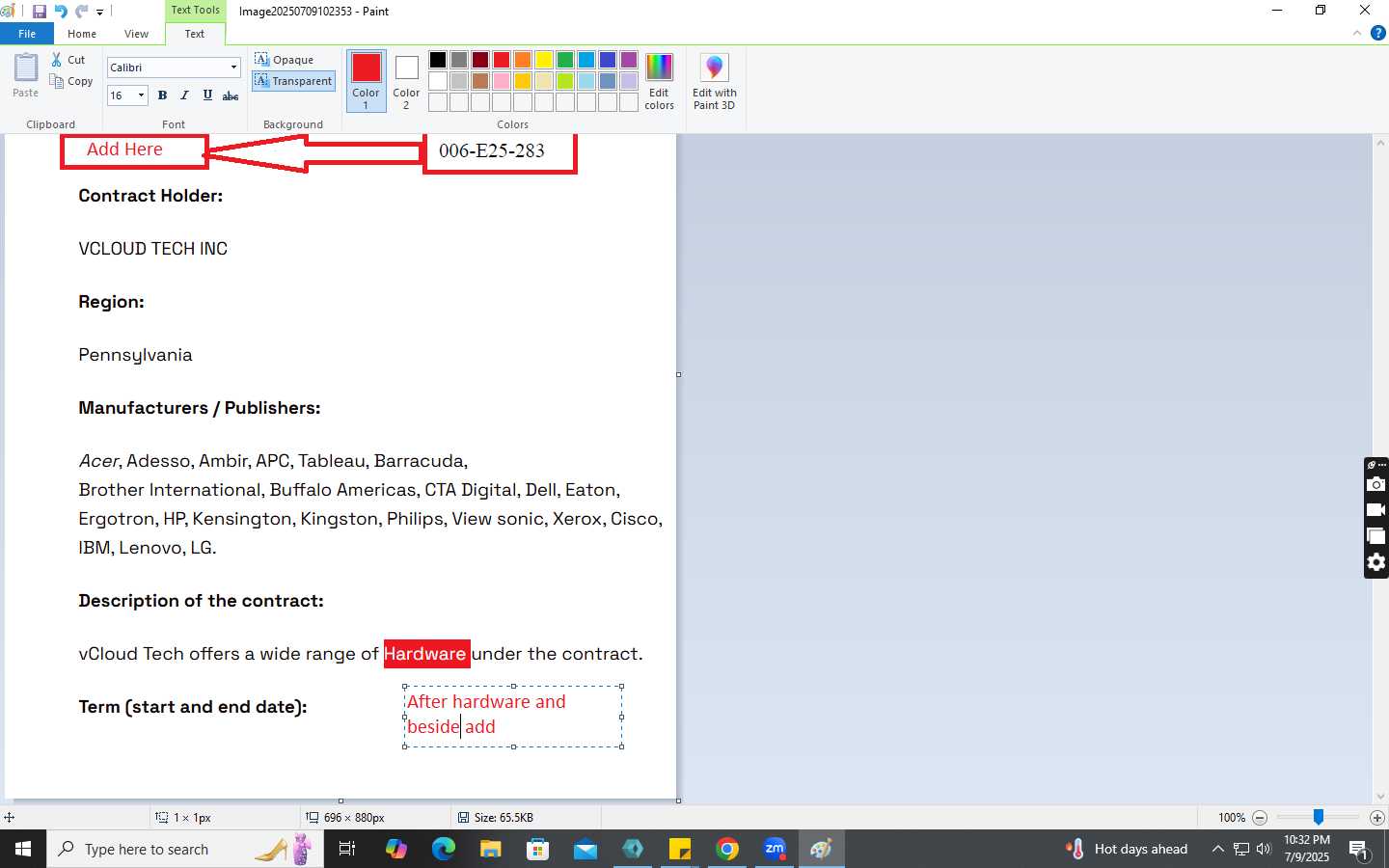Image resolution: width=1389 pixels, height=868 pixels.
Task: Pick the orange color swatch
Action: pyautogui.click(x=523, y=60)
